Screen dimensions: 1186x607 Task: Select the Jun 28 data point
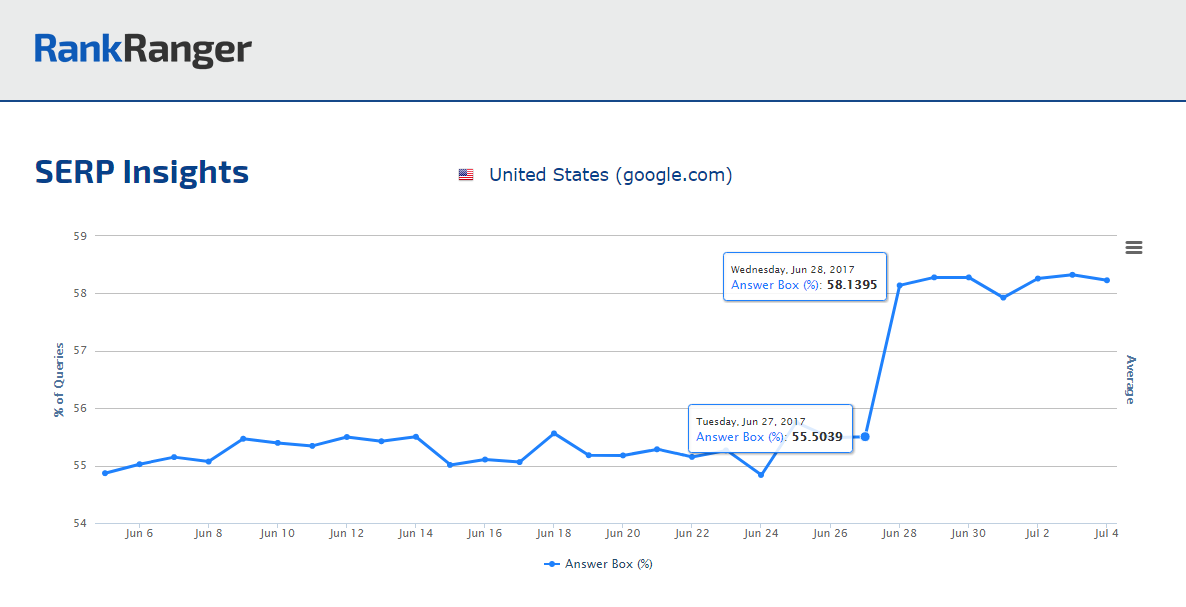(x=899, y=285)
